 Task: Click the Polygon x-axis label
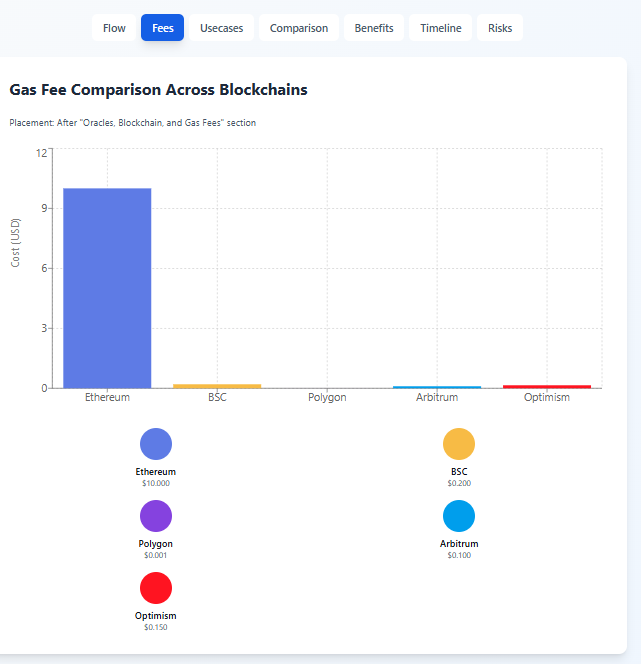click(327, 398)
